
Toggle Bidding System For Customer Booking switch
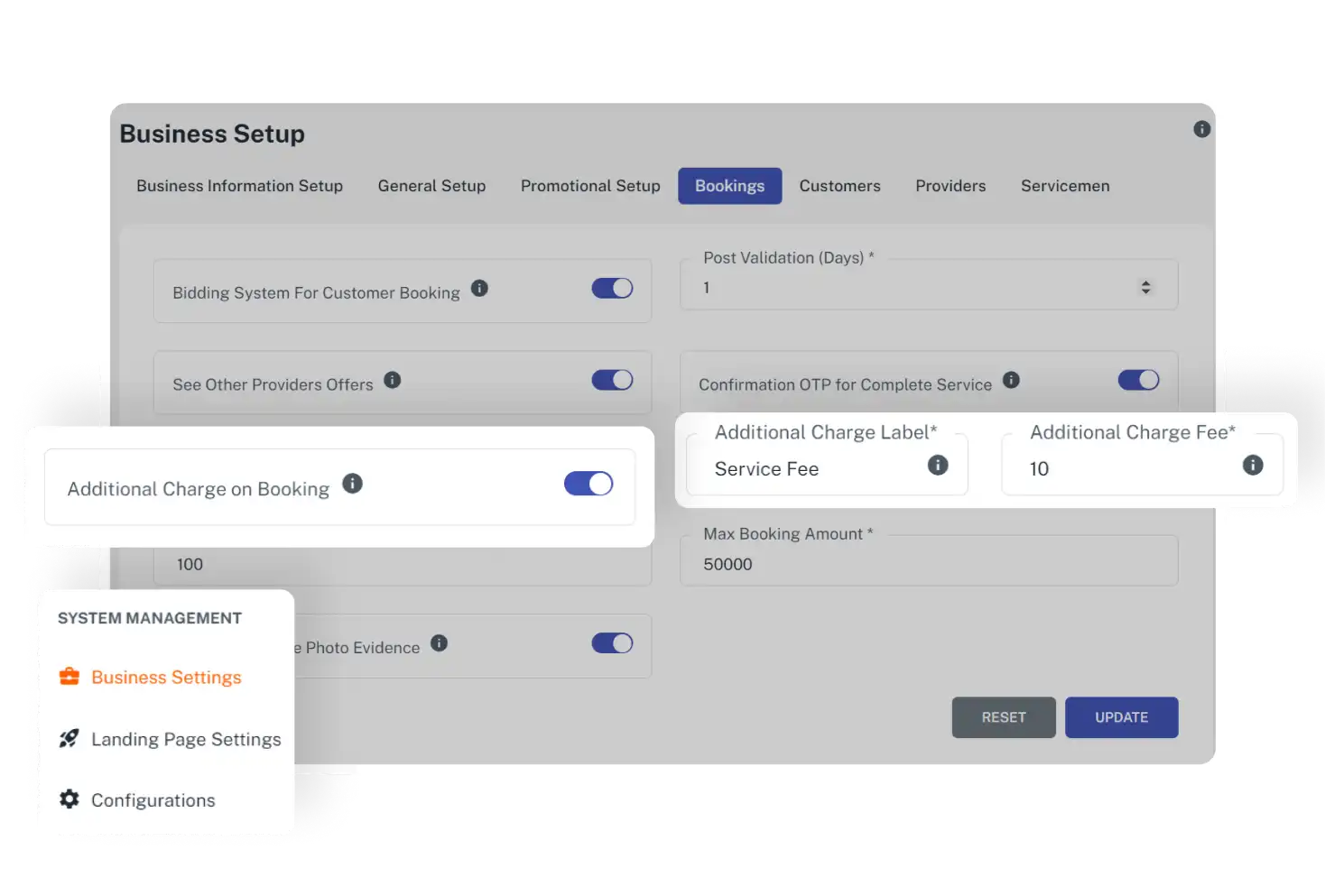coord(612,288)
